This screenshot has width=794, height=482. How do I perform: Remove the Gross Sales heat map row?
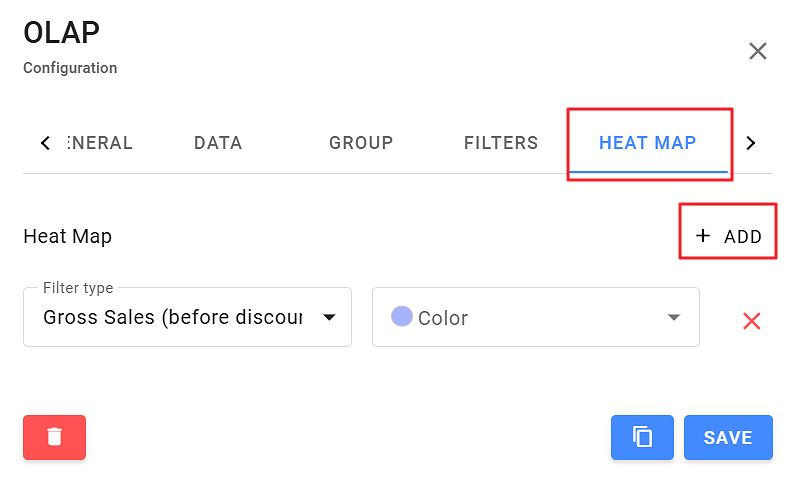click(x=752, y=321)
